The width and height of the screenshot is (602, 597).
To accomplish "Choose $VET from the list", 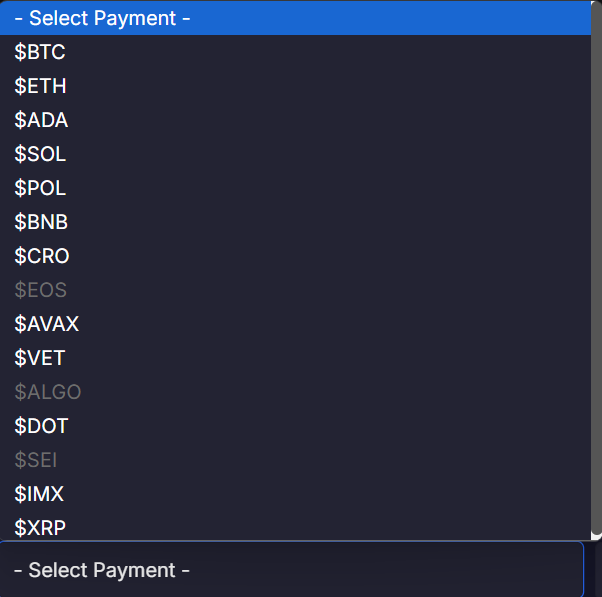I will pyautogui.click(x=295, y=358).
